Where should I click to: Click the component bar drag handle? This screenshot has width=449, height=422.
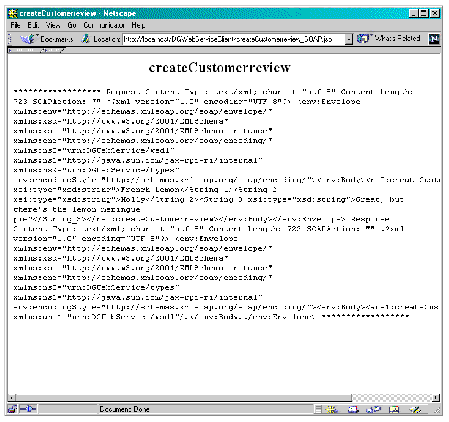point(318,409)
